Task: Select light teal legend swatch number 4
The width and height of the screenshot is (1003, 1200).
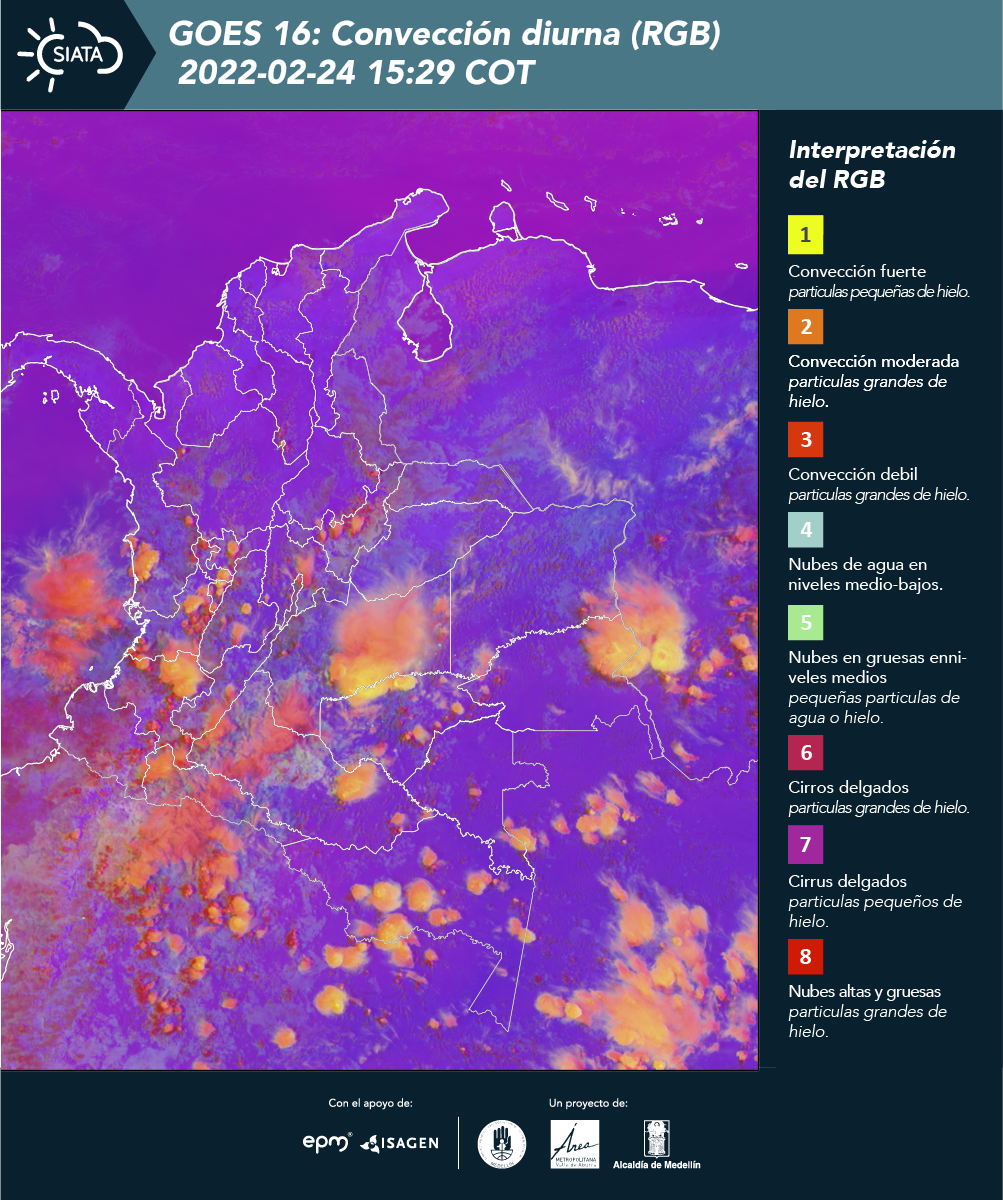Action: [805, 528]
